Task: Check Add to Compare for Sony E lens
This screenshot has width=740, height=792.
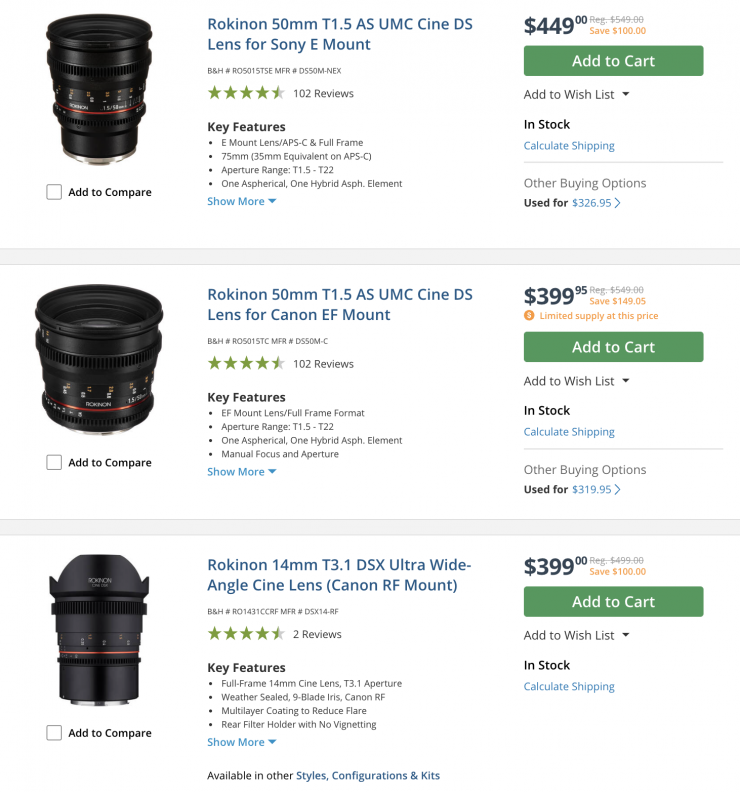Action: click(54, 192)
